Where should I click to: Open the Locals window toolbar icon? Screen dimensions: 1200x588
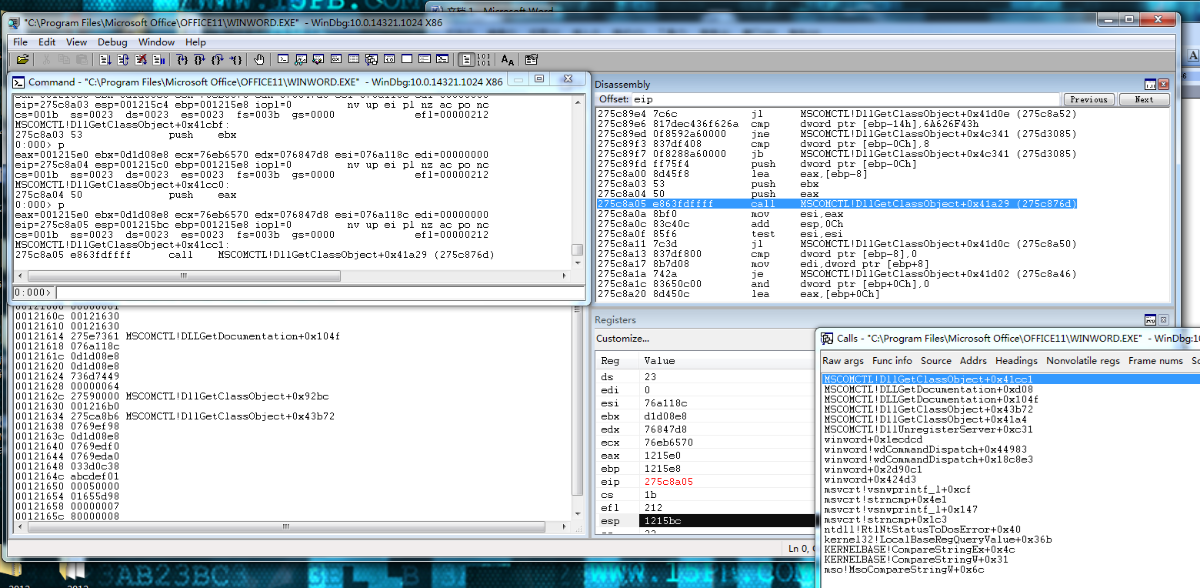pyautogui.click(x=319, y=60)
